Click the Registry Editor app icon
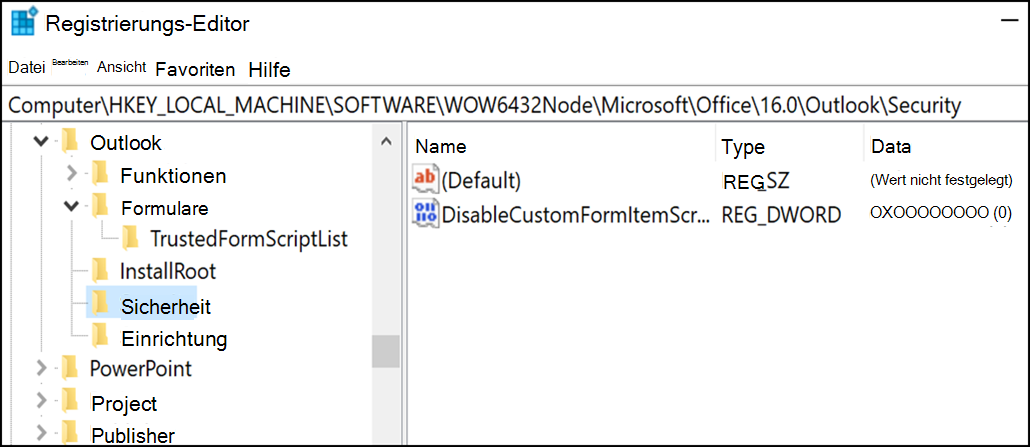The height and width of the screenshot is (447, 1030). (x=24, y=23)
